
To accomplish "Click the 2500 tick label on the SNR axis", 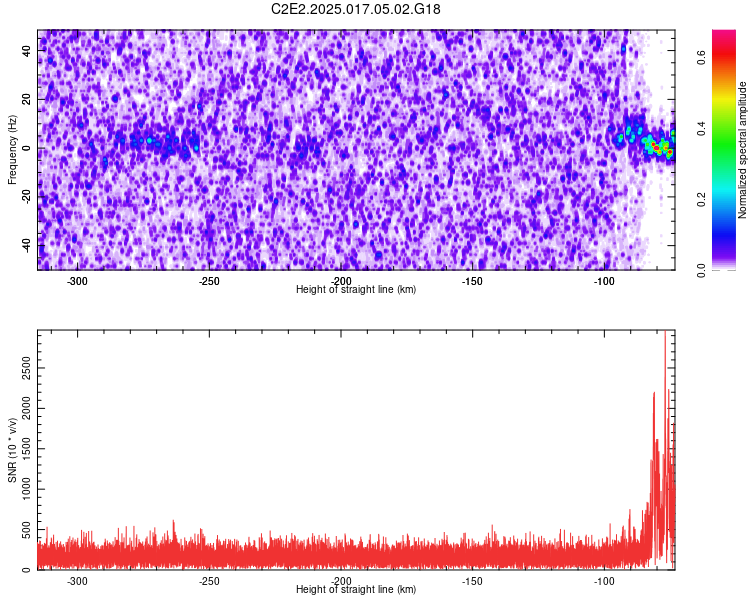I will 27,367.
